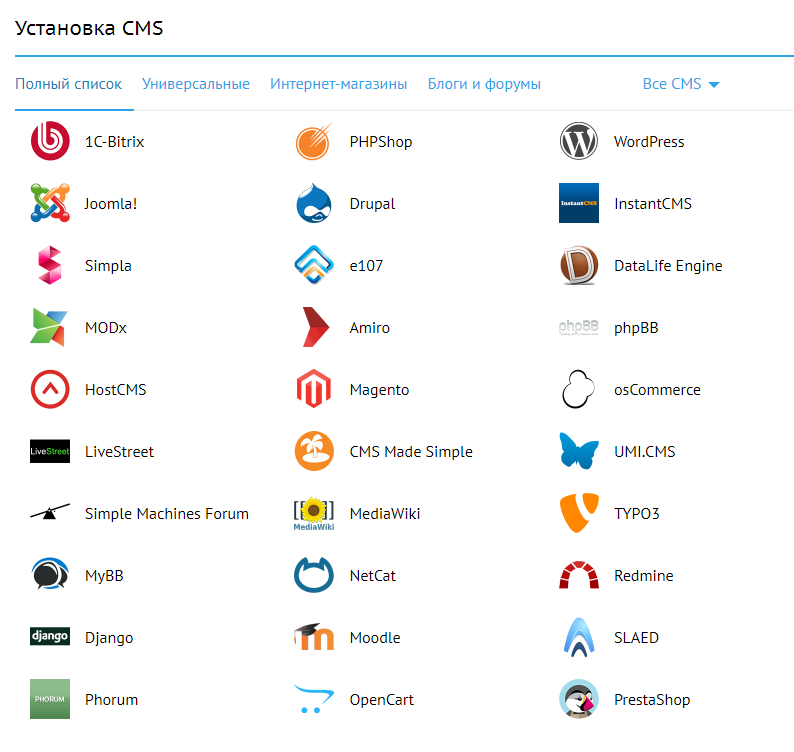Switch to the Интернет-магазины tab
This screenshot has width=794, height=752.
click(338, 84)
